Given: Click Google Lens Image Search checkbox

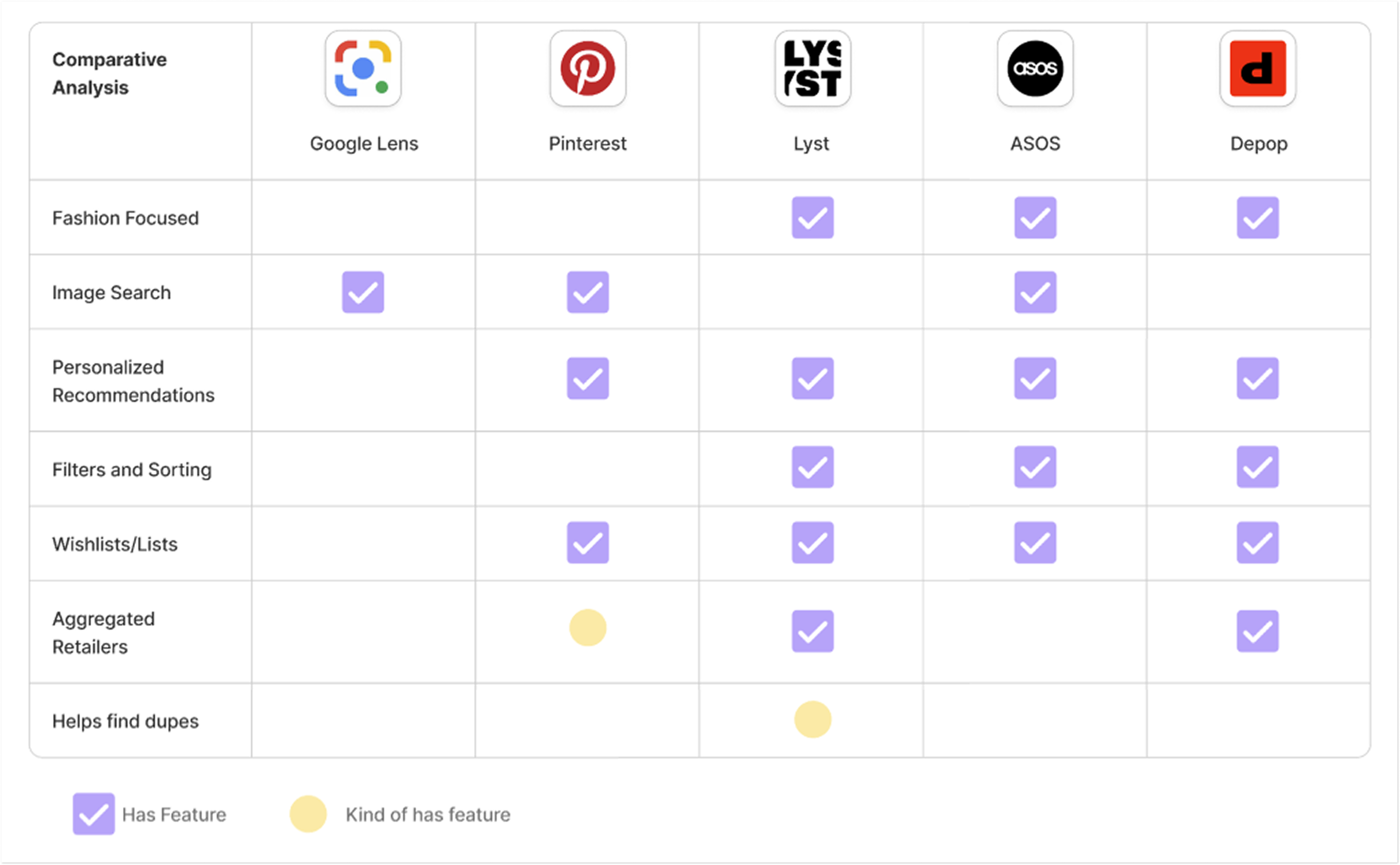Looking at the screenshot, I should [363, 292].
